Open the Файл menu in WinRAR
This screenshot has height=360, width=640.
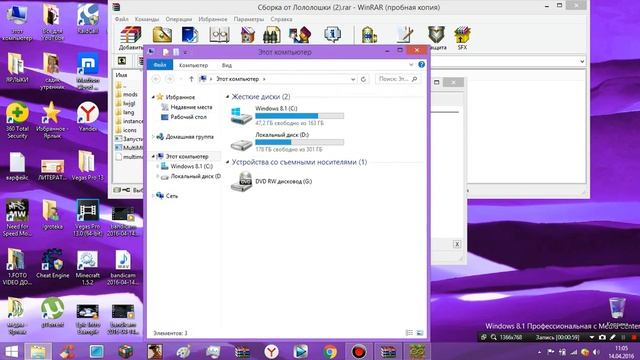click(x=122, y=19)
